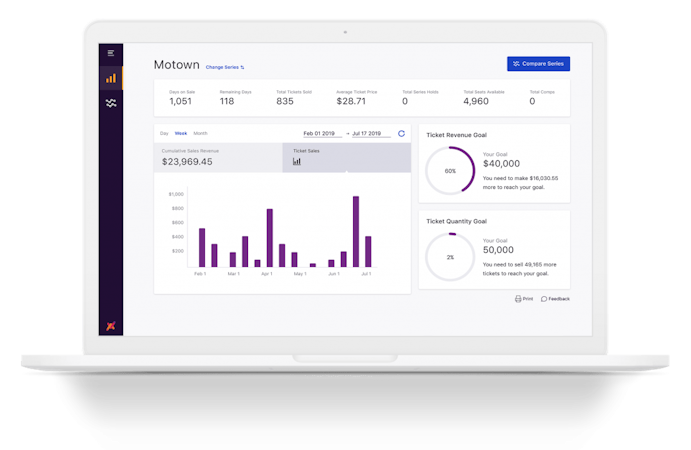
Task: Click the $23,969.45 cumulative revenue value
Action: pos(187,162)
